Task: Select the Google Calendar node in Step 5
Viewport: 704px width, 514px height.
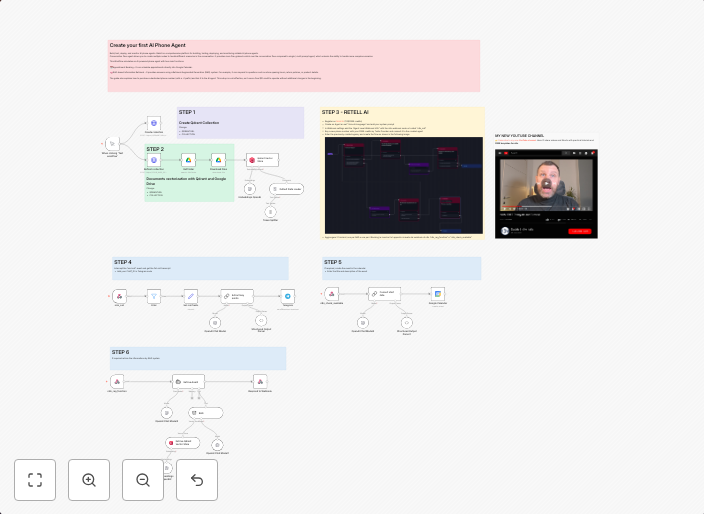Action: [438, 294]
